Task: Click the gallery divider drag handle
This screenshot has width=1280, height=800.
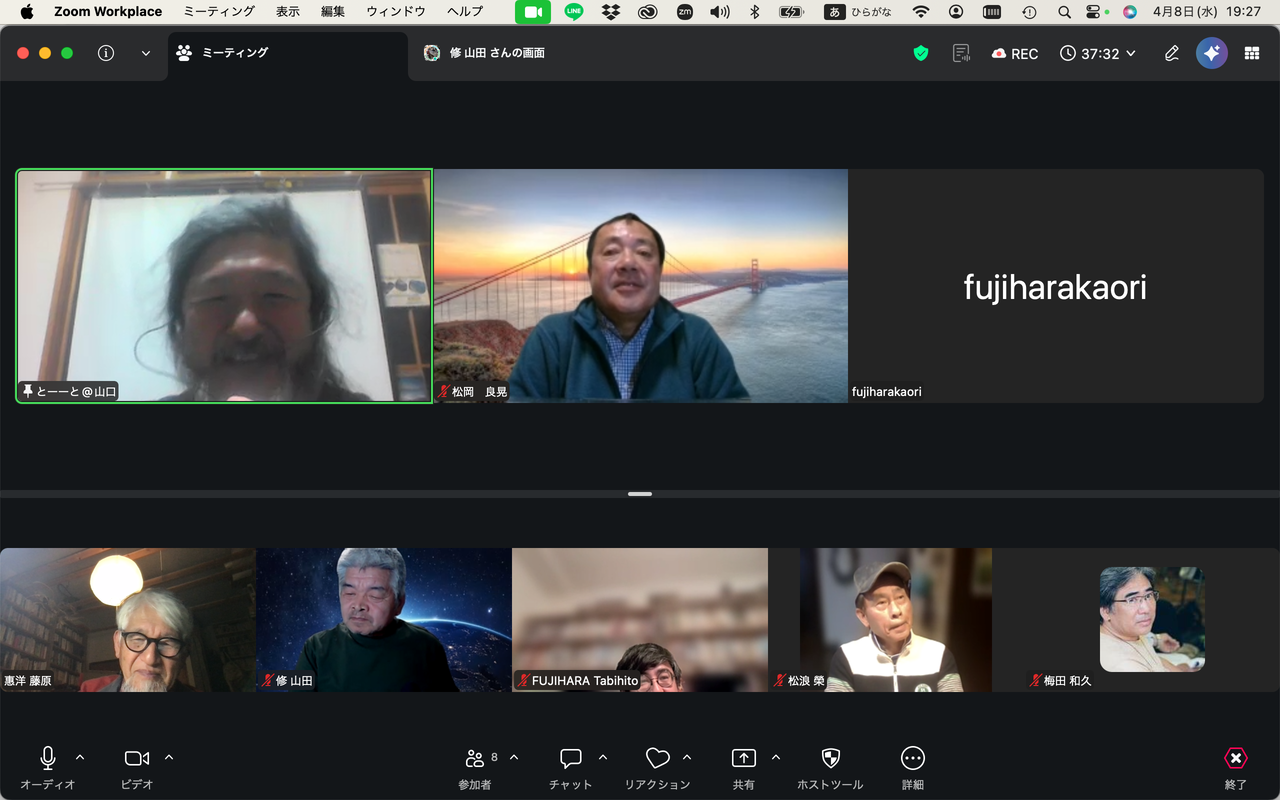Action: tap(640, 494)
